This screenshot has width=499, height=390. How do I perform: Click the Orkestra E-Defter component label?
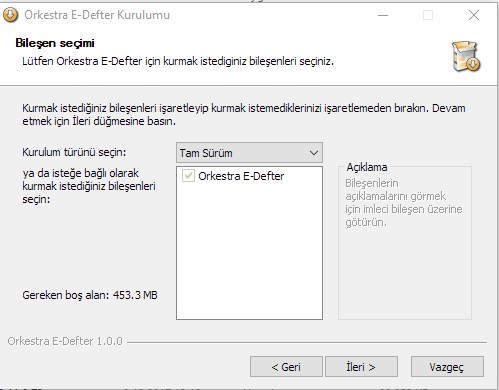point(241,176)
